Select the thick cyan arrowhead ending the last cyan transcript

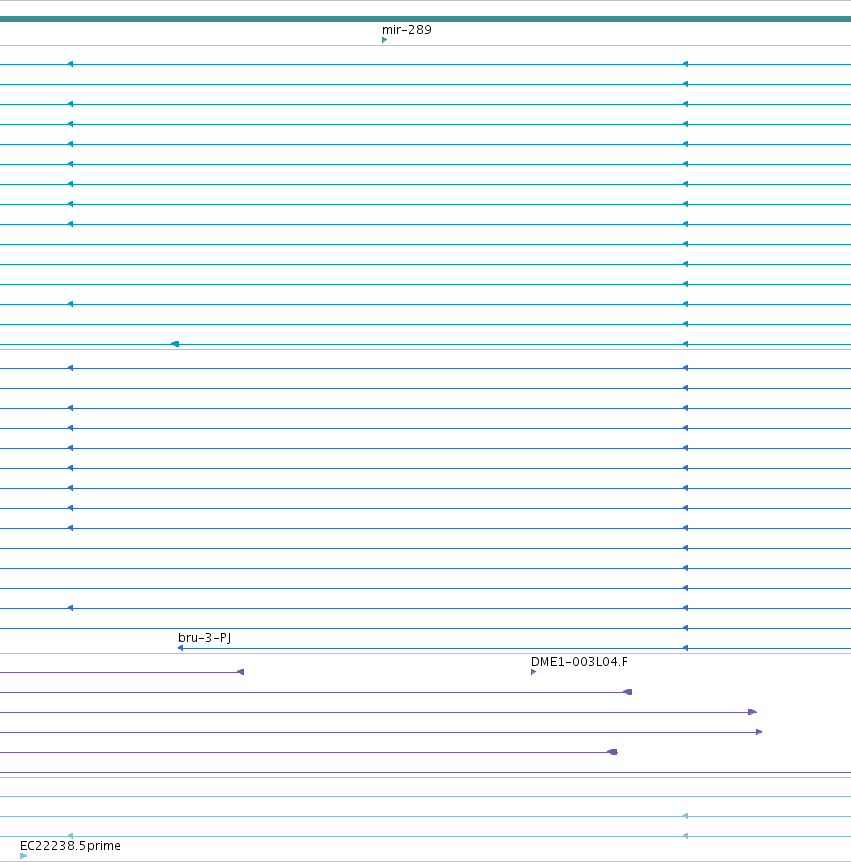[175, 344]
